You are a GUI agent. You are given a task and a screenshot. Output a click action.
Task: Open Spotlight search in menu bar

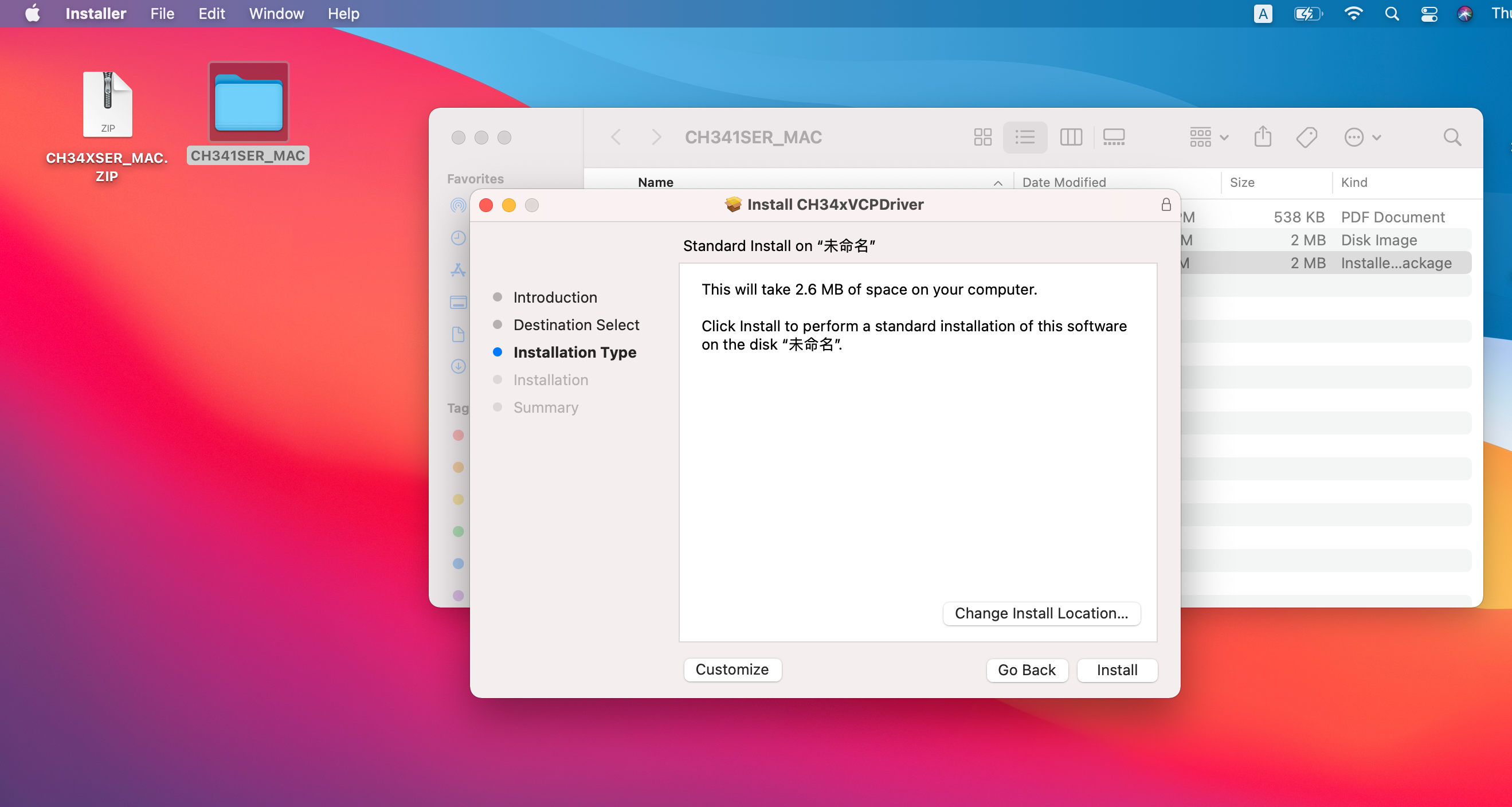(x=1392, y=13)
